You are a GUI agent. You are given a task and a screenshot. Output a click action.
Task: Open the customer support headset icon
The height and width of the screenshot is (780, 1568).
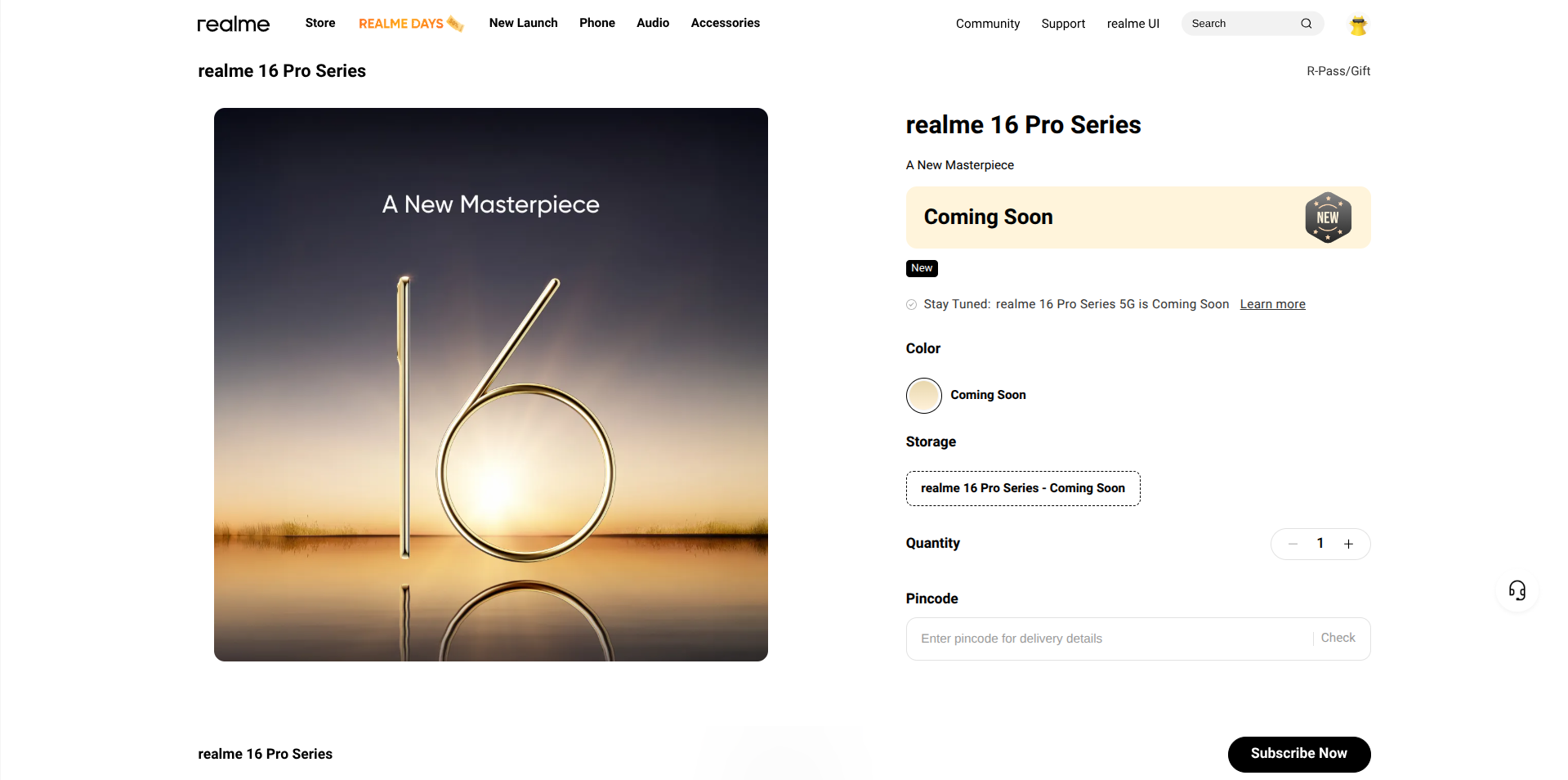1517,590
